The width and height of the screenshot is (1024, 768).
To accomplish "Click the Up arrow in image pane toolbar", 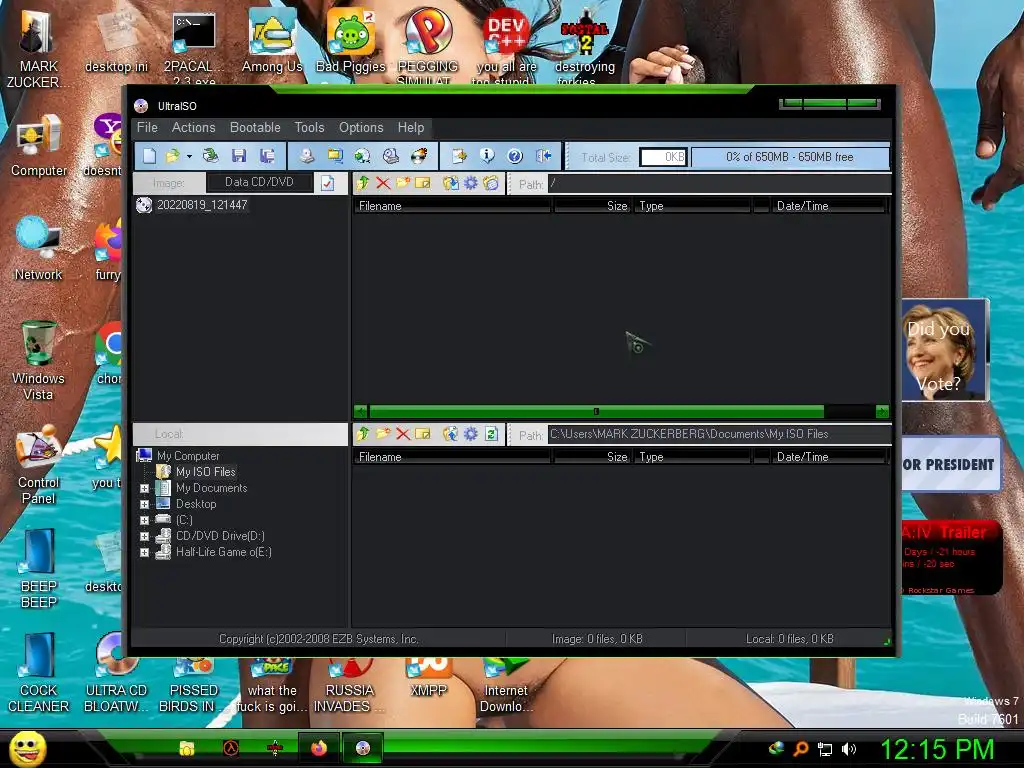I will point(363,183).
